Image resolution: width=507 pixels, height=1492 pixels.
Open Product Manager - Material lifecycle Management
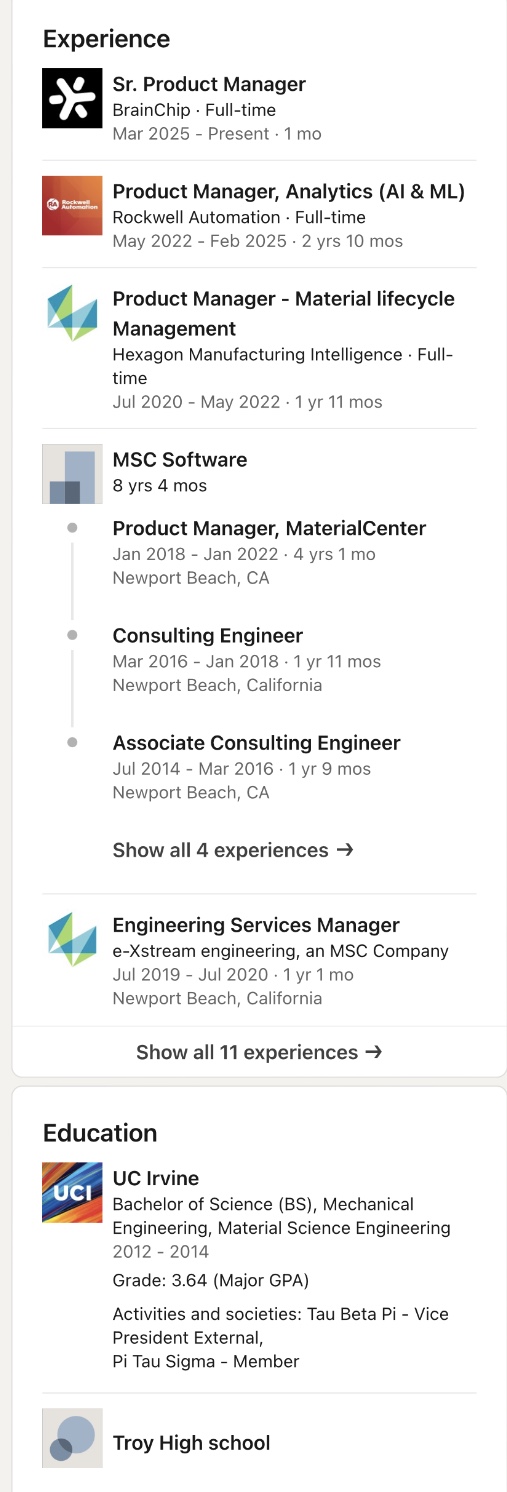tap(284, 313)
